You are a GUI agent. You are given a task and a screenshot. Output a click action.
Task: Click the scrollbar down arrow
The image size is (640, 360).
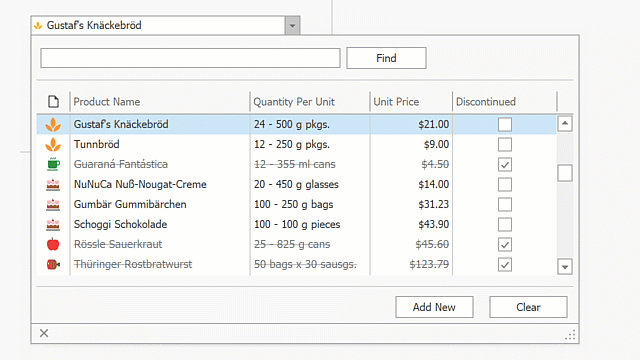point(565,267)
